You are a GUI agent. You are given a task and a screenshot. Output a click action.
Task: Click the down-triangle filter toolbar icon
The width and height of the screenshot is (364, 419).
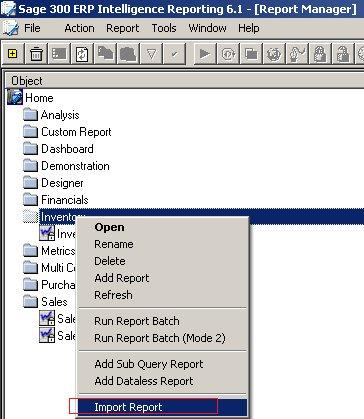pos(151,54)
